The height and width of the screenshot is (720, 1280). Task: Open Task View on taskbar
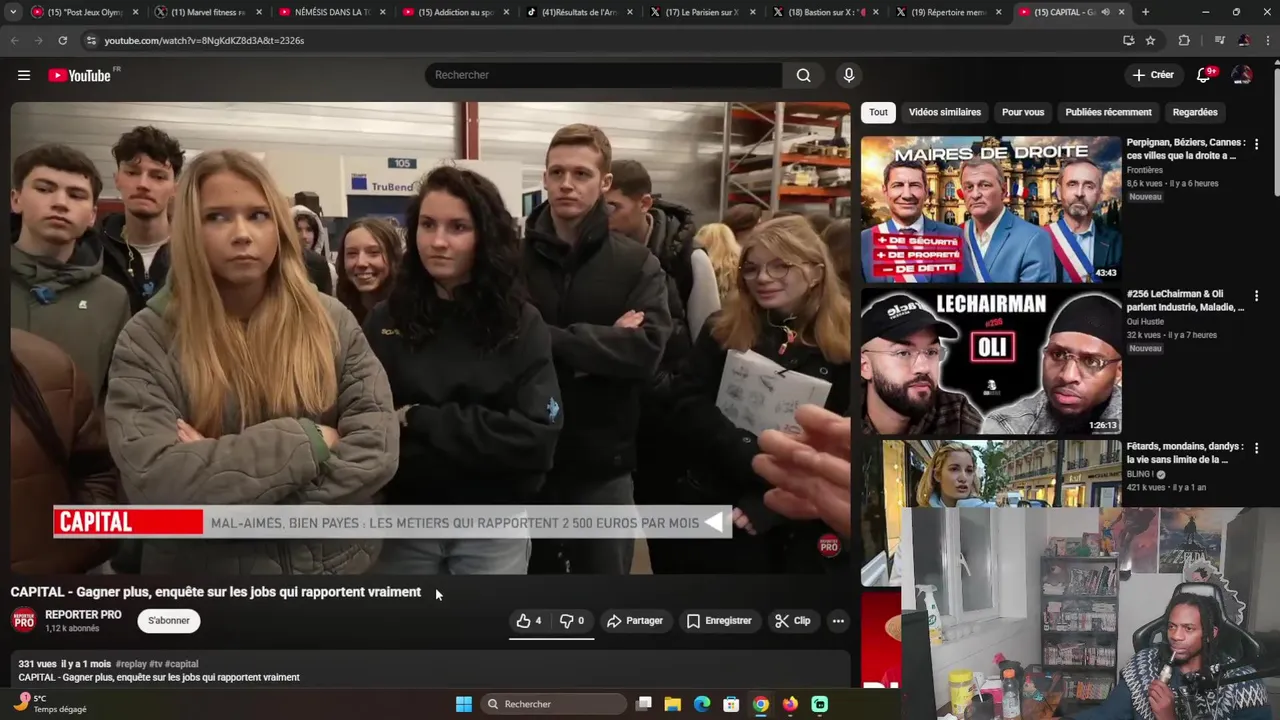[644, 704]
